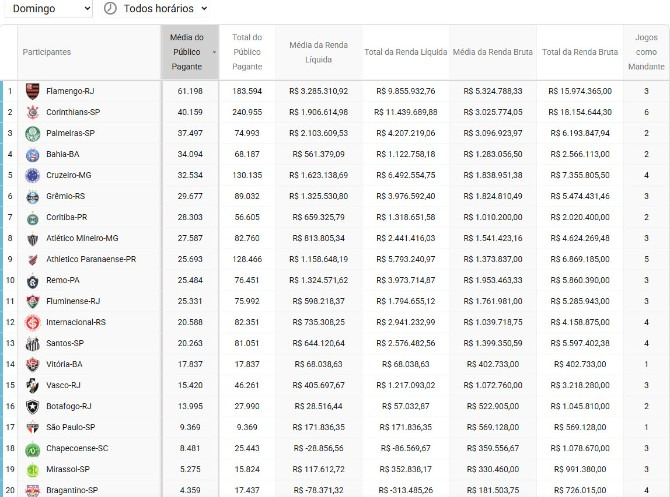The image size is (670, 497).
Task: Click the 81.051 Santos total attendance
Action: point(247,343)
